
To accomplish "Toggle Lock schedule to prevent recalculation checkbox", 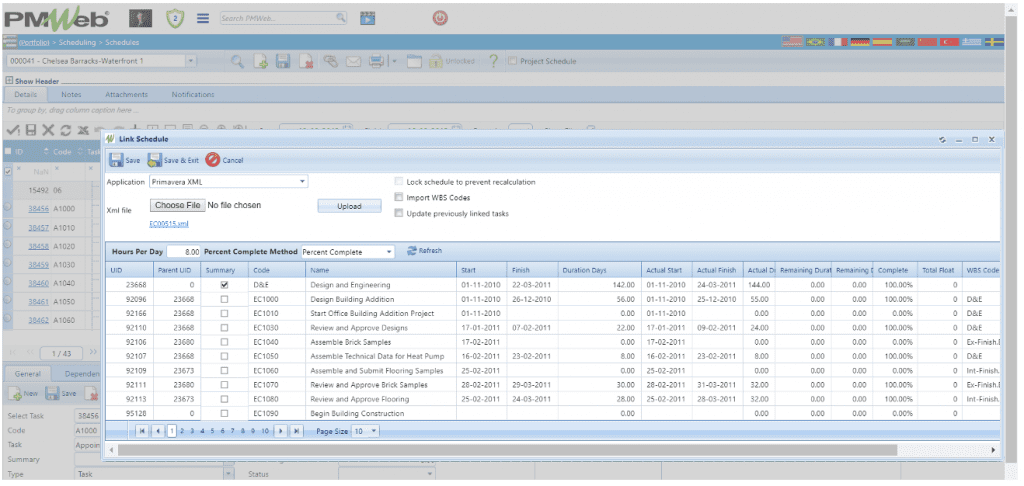I will coord(399,182).
